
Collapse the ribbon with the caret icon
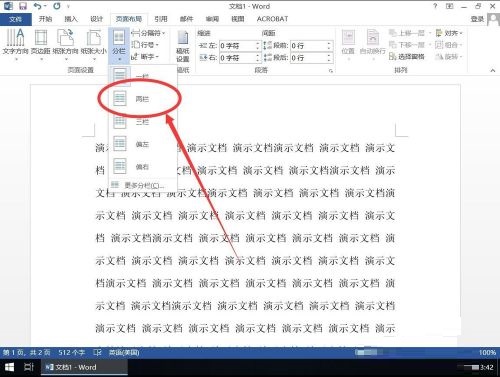tap(492, 70)
